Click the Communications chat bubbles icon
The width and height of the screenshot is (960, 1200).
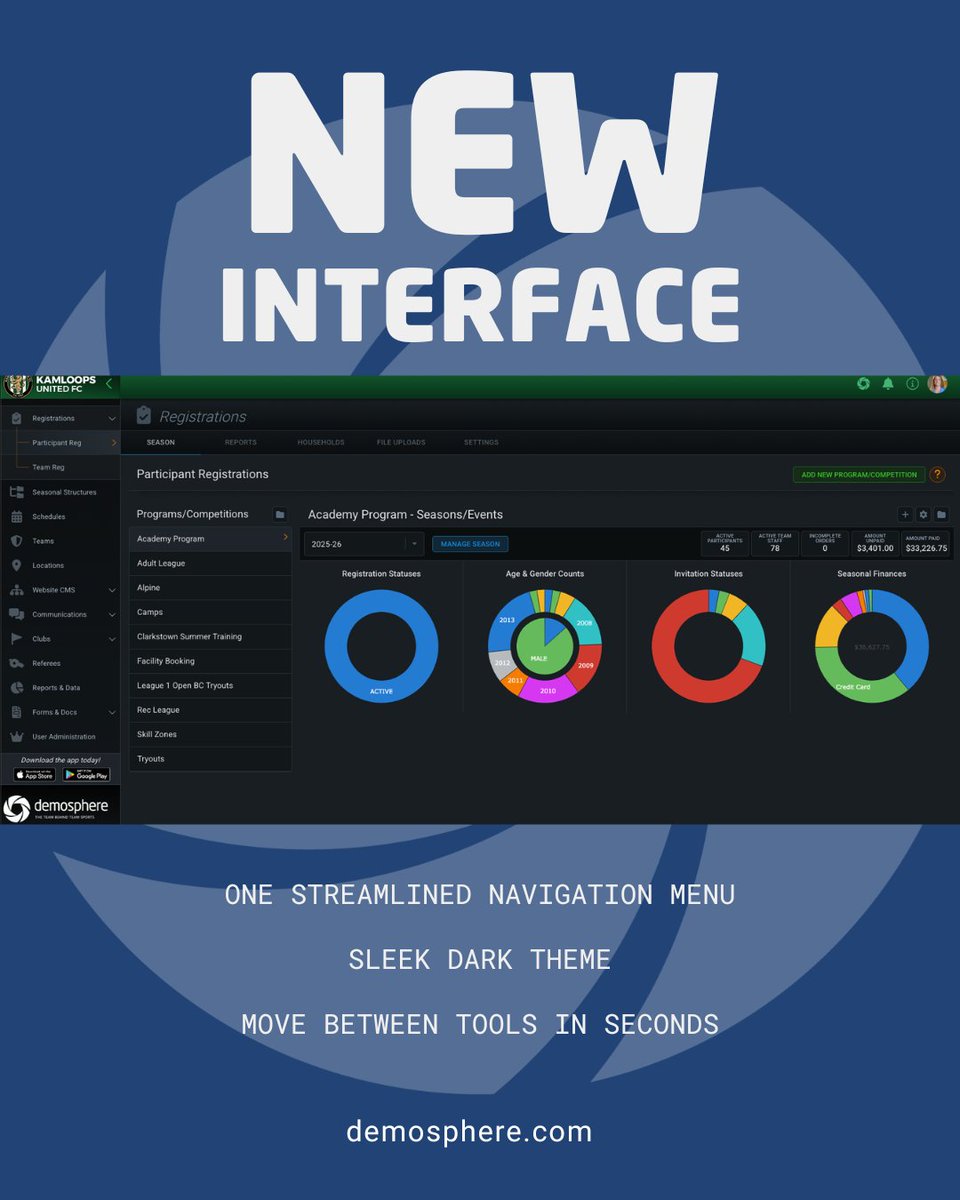(x=16, y=614)
